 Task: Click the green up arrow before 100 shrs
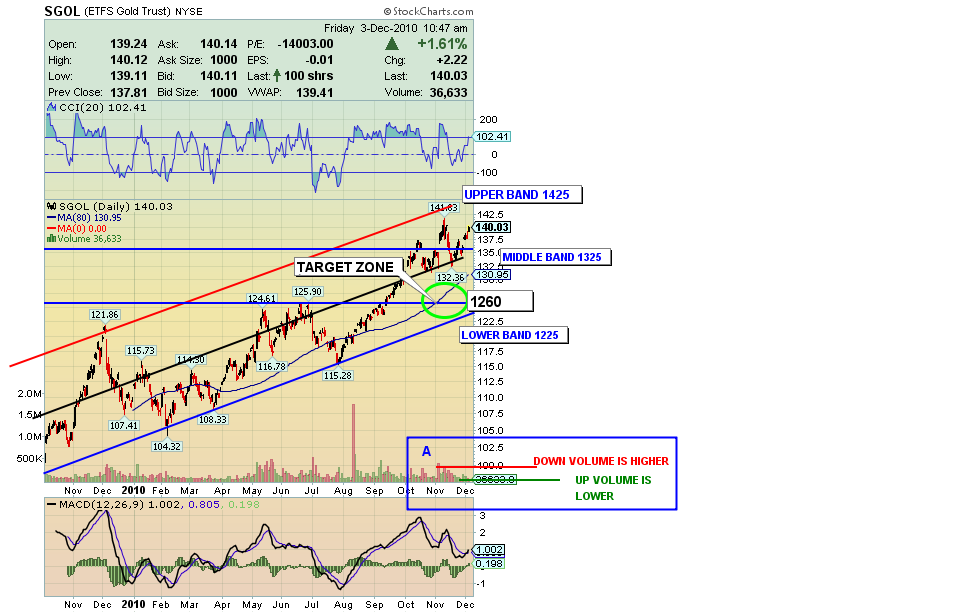pyautogui.click(x=277, y=76)
